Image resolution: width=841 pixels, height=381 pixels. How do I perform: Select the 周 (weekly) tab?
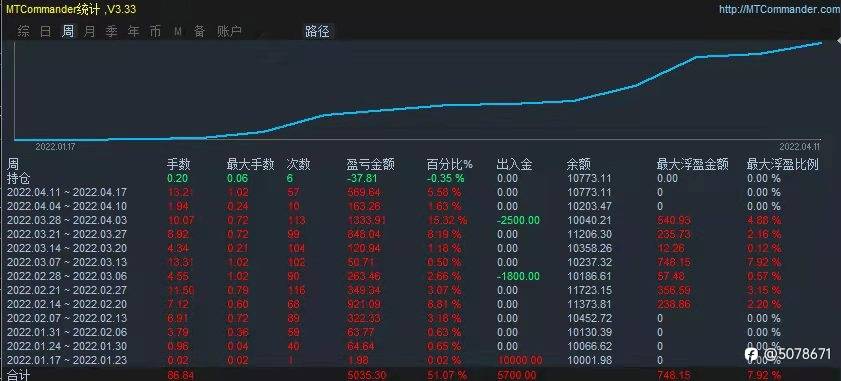point(68,32)
